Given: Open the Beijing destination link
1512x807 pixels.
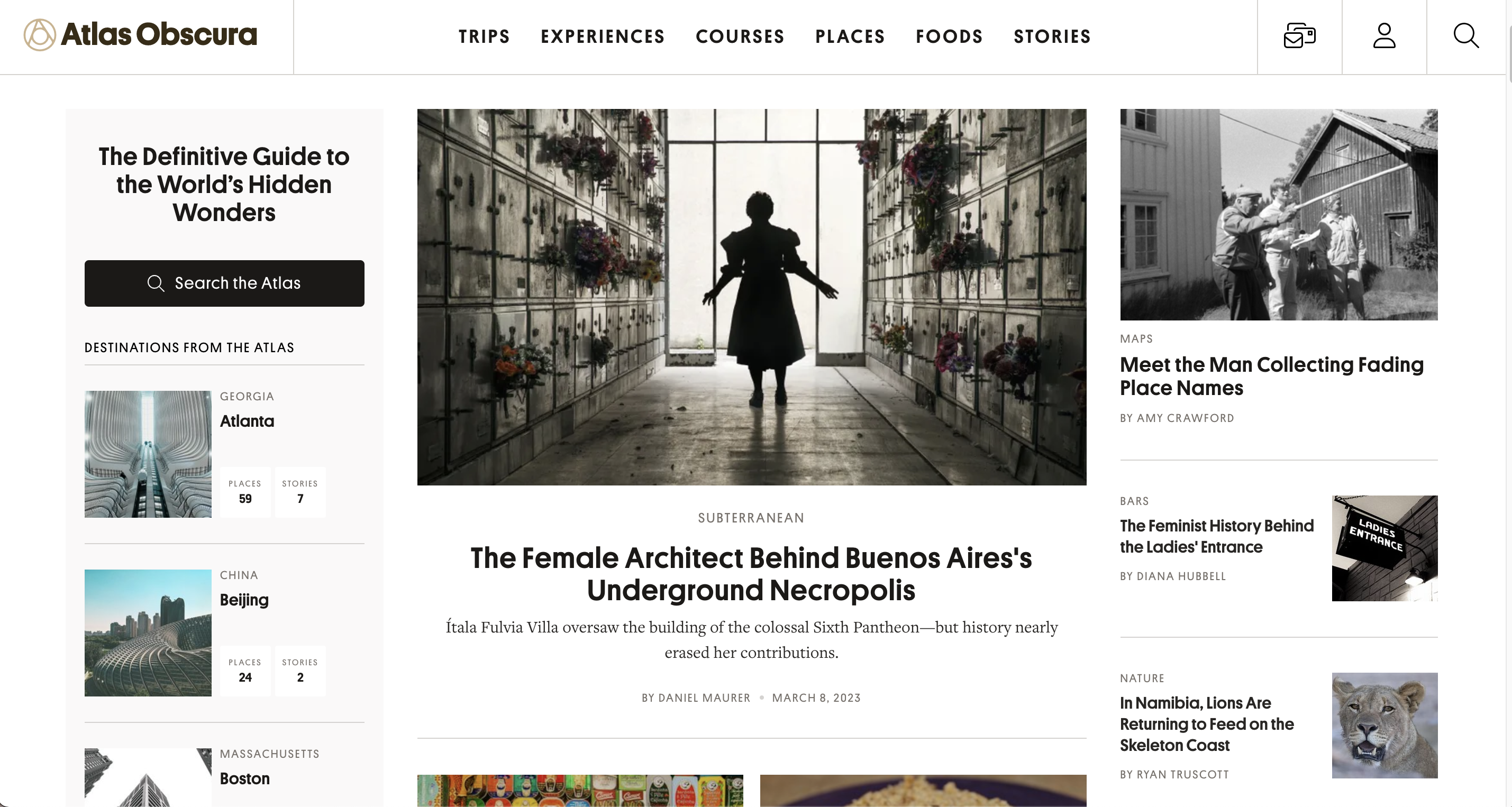Looking at the screenshot, I should (244, 600).
